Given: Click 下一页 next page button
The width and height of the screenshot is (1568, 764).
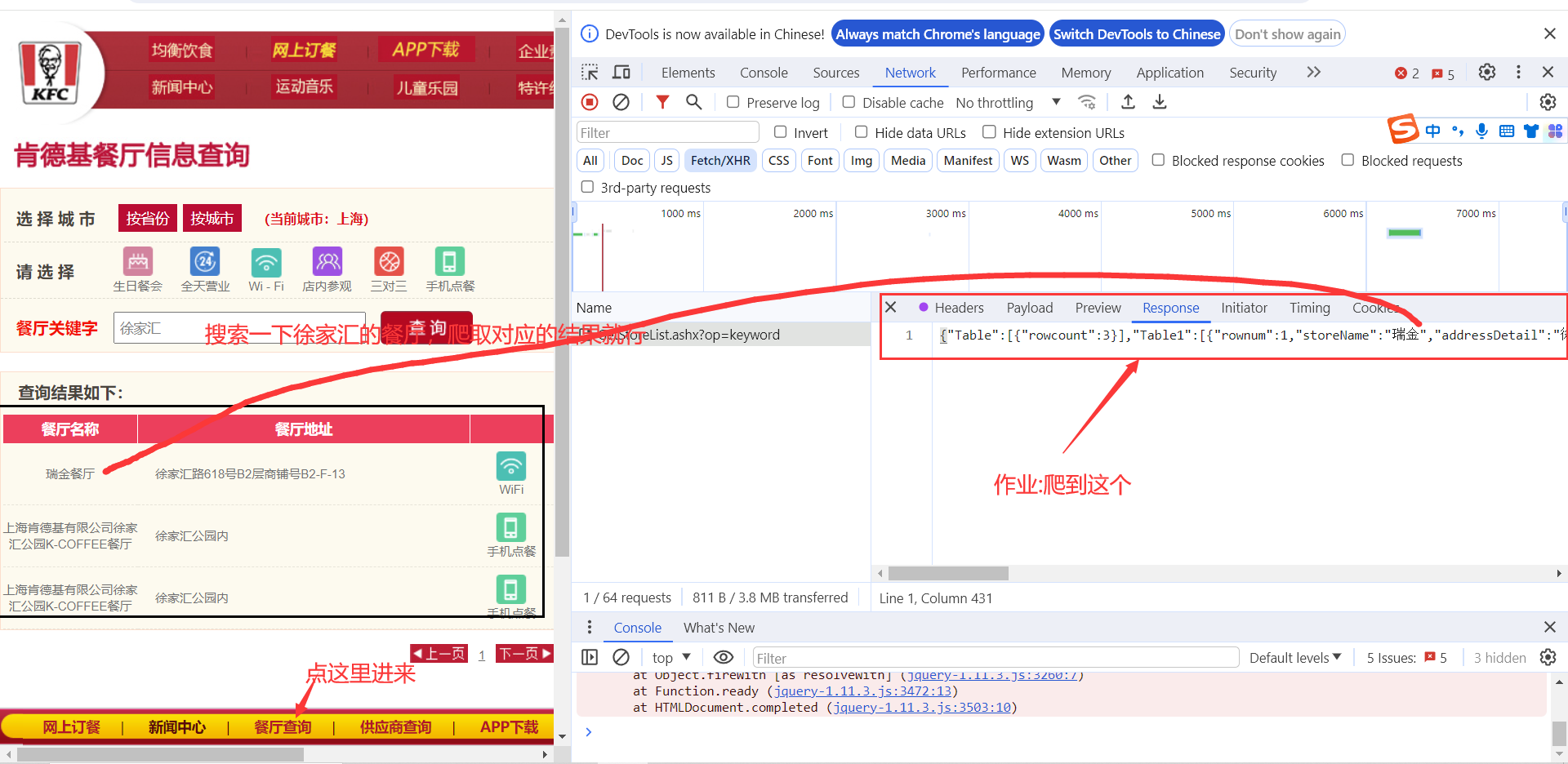Looking at the screenshot, I should point(525,653).
